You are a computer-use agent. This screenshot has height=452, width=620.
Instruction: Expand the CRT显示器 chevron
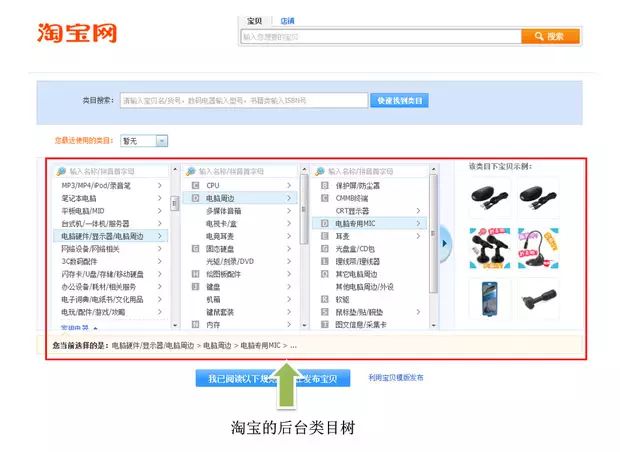pos(418,211)
